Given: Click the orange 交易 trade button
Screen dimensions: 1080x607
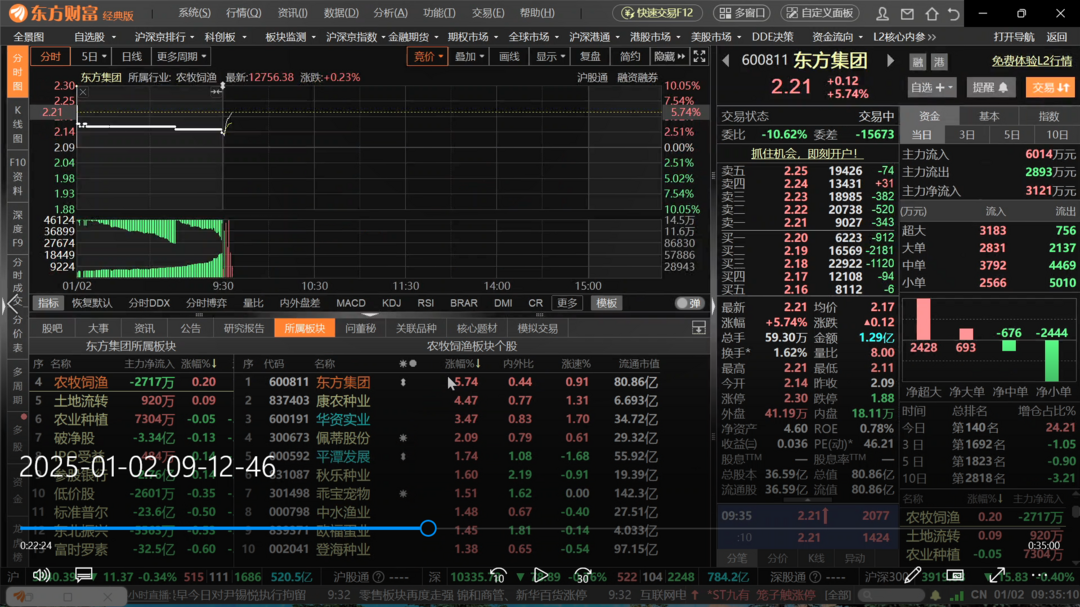Looking at the screenshot, I should pyautogui.click(x=1050, y=88).
